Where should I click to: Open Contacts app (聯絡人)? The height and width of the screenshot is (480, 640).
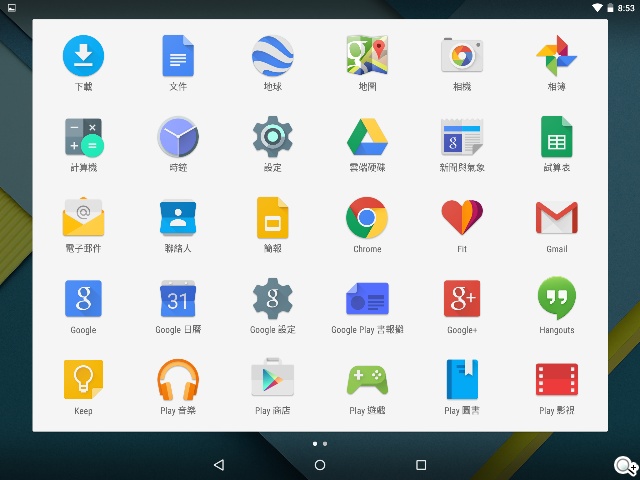[178, 218]
